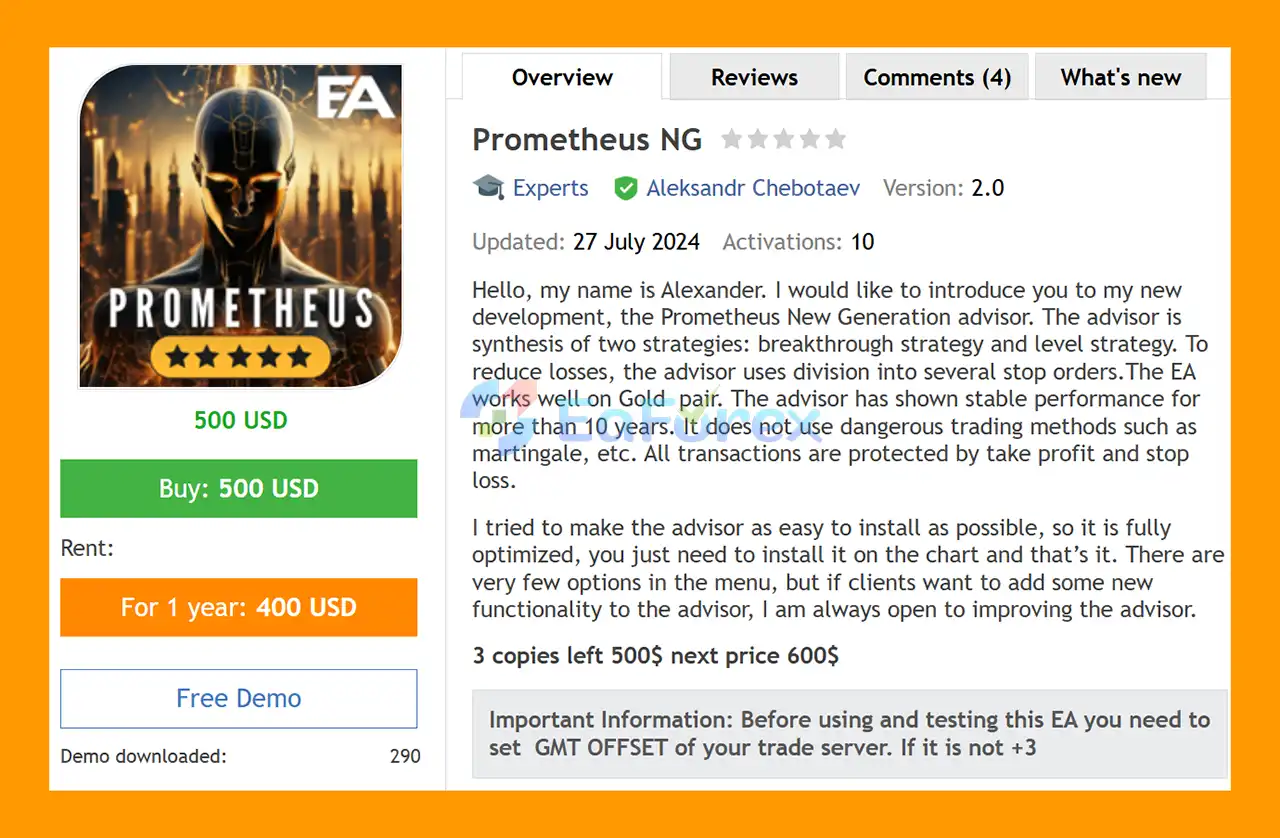
Task: Show the What's new tab
Action: pyautogui.click(x=1120, y=77)
